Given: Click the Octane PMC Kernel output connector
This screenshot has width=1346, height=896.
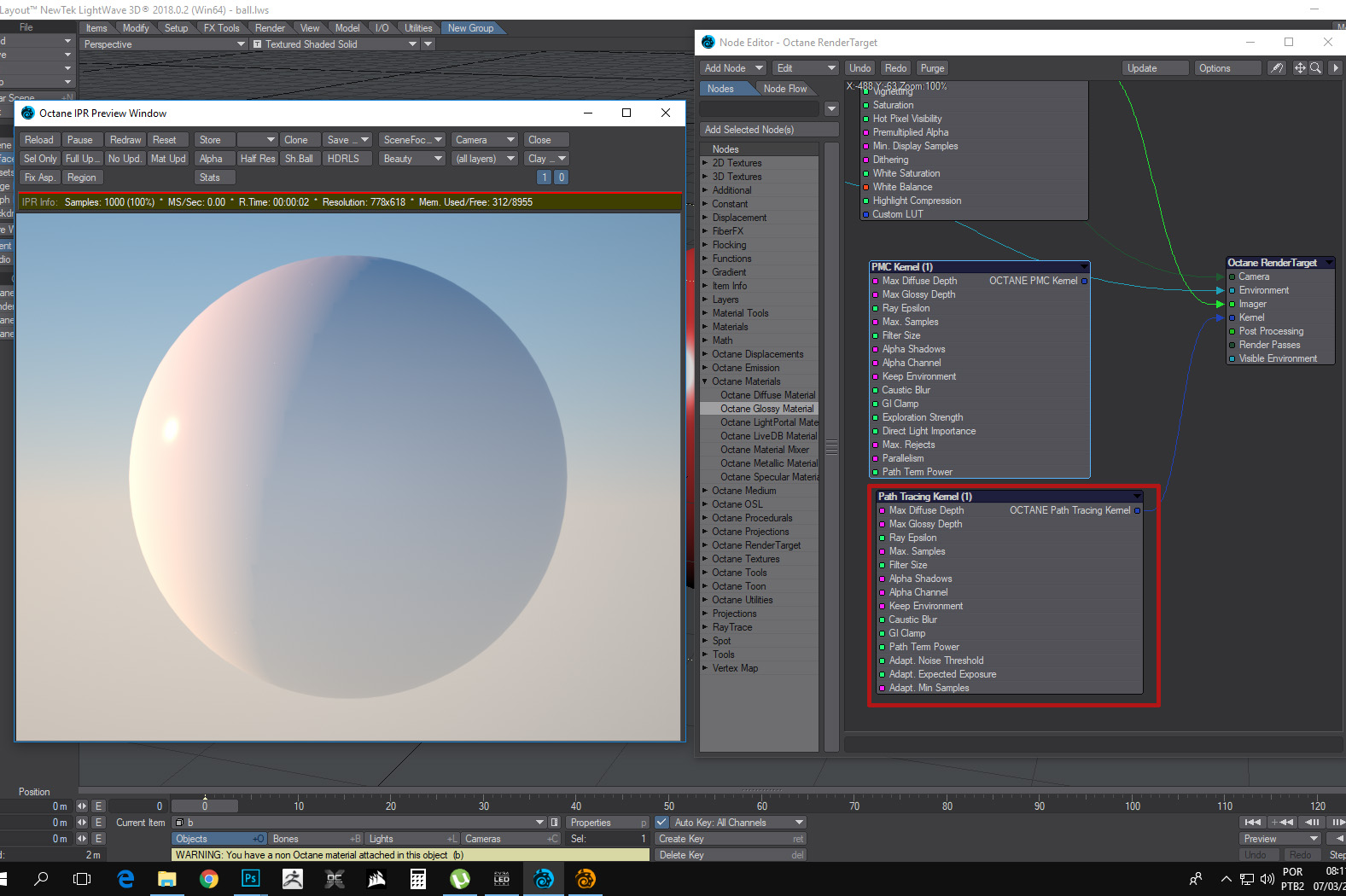Looking at the screenshot, I should click(1085, 281).
